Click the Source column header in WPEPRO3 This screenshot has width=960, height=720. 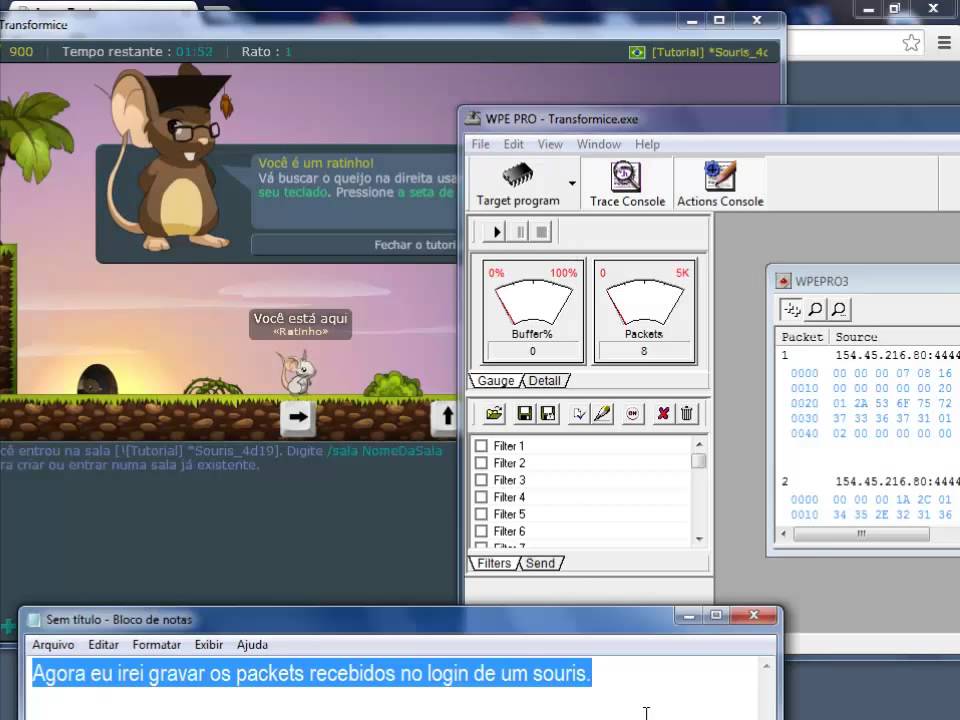pos(894,337)
